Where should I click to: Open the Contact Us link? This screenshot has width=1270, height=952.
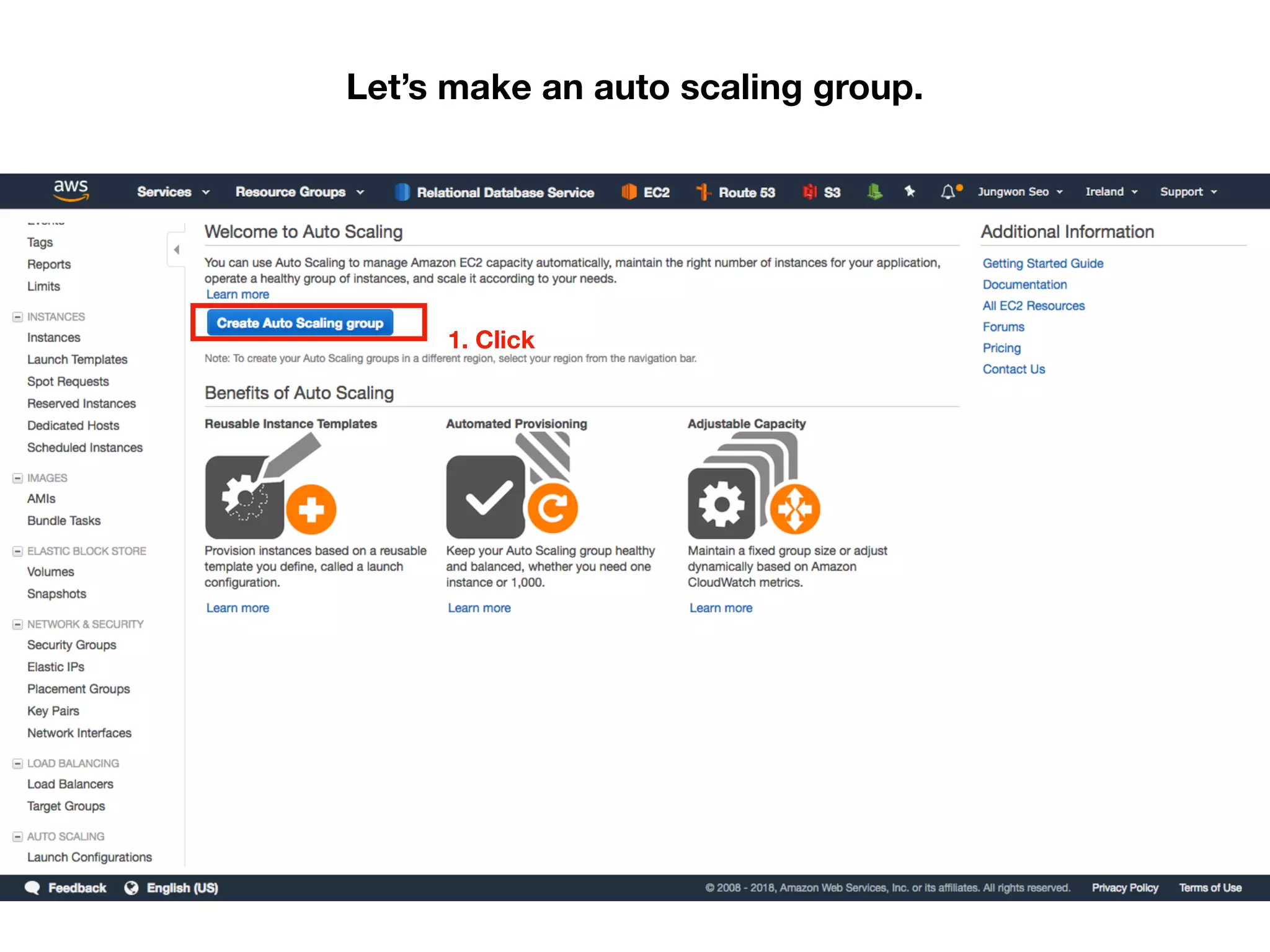pyautogui.click(x=1014, y=369)
